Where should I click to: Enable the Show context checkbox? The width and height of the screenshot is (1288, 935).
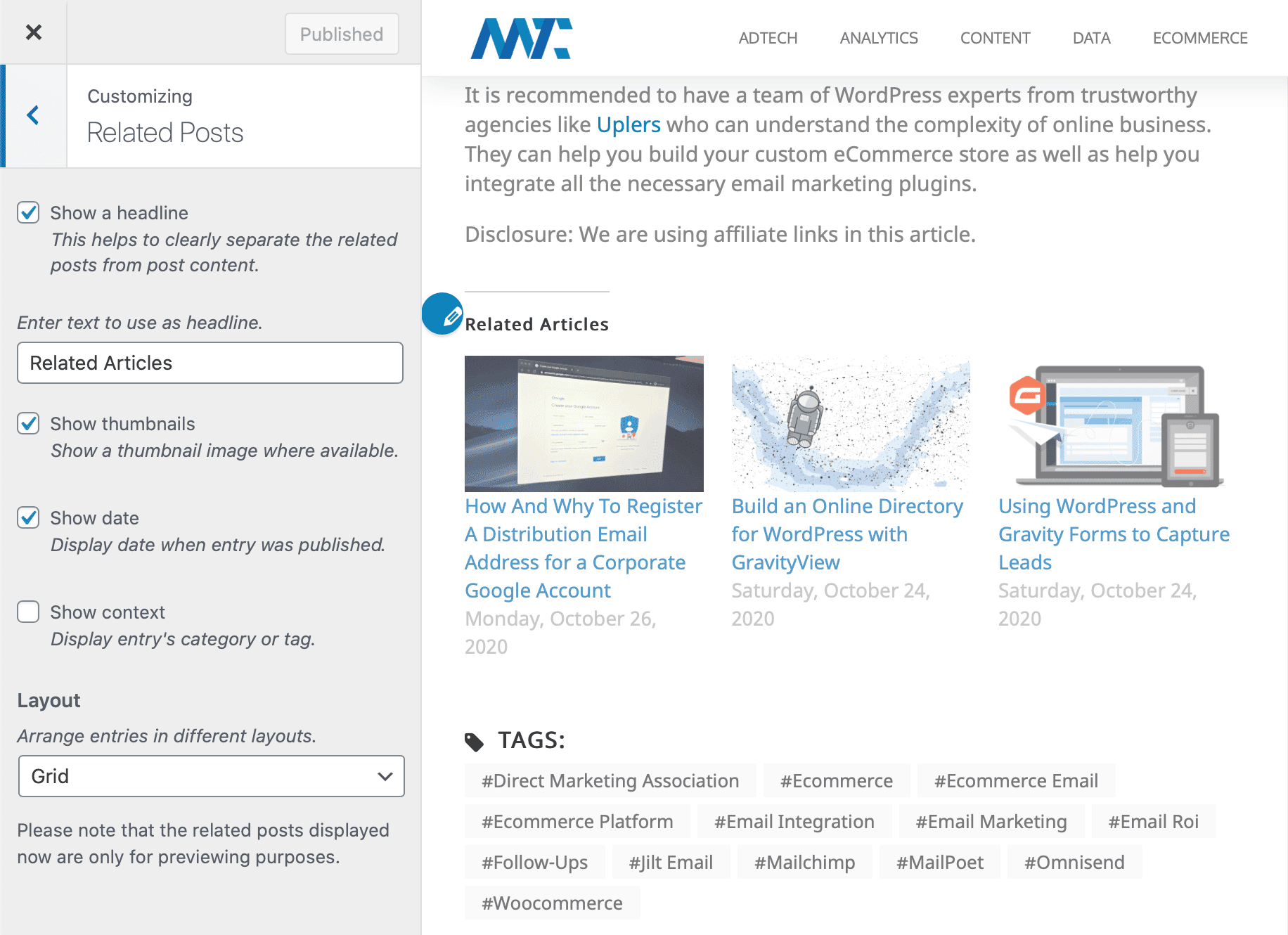(28, 612)
